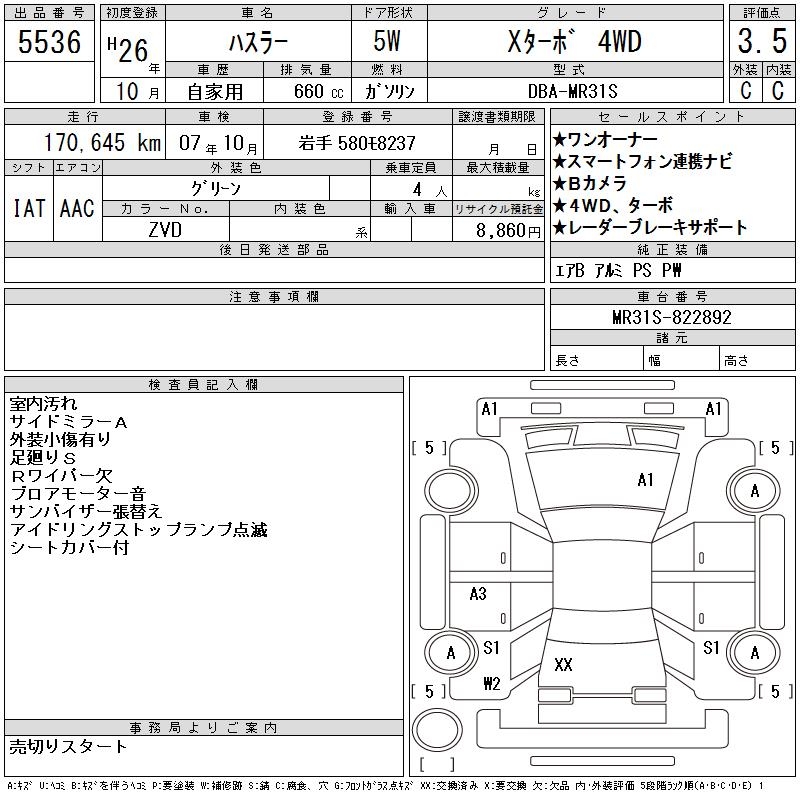The width and height of the screenshot is (800, 800).
Task: Select the 事務局よりご案内 header
Action: (x=203, y=728)
